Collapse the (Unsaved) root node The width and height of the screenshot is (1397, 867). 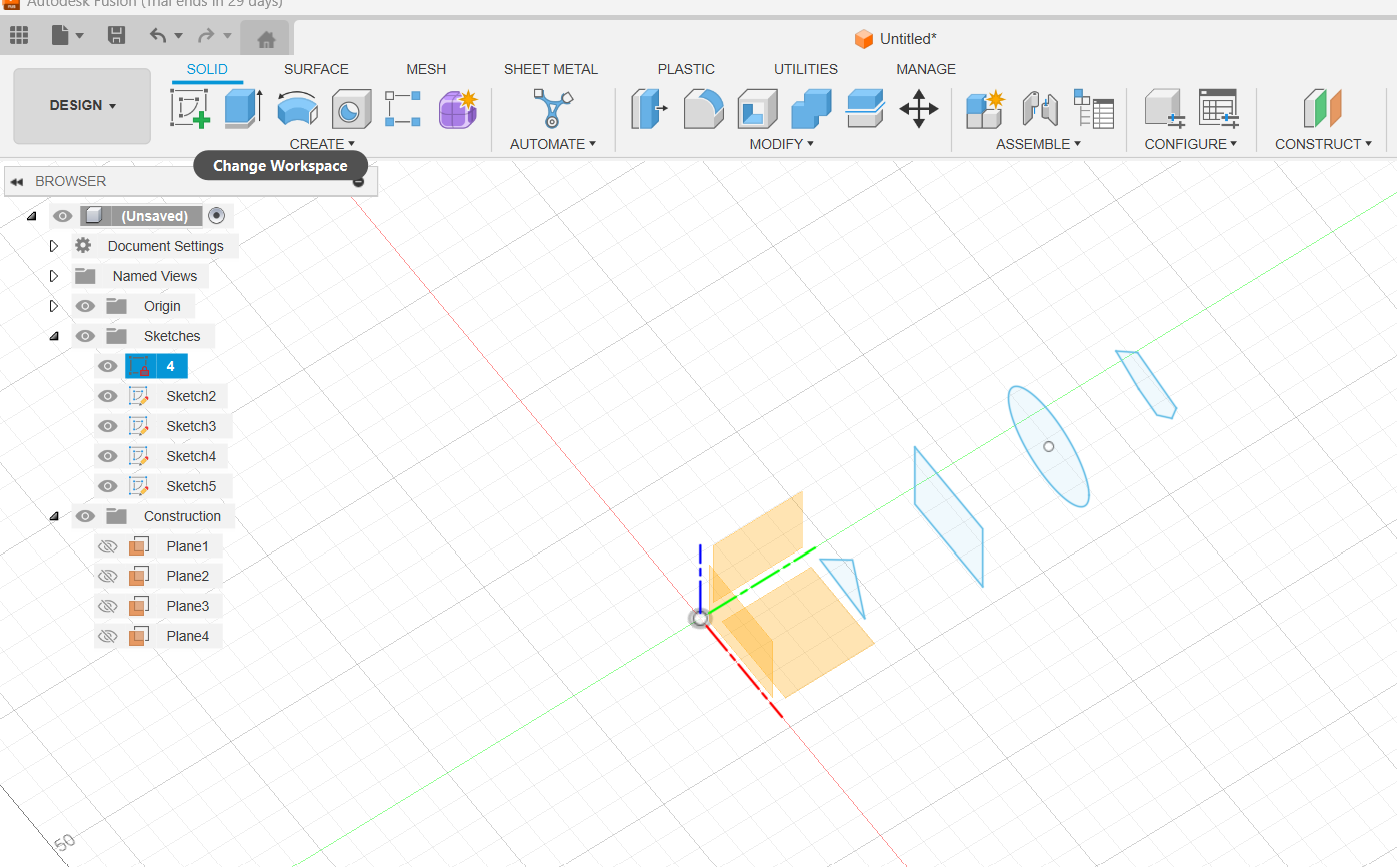pos(31,216)
